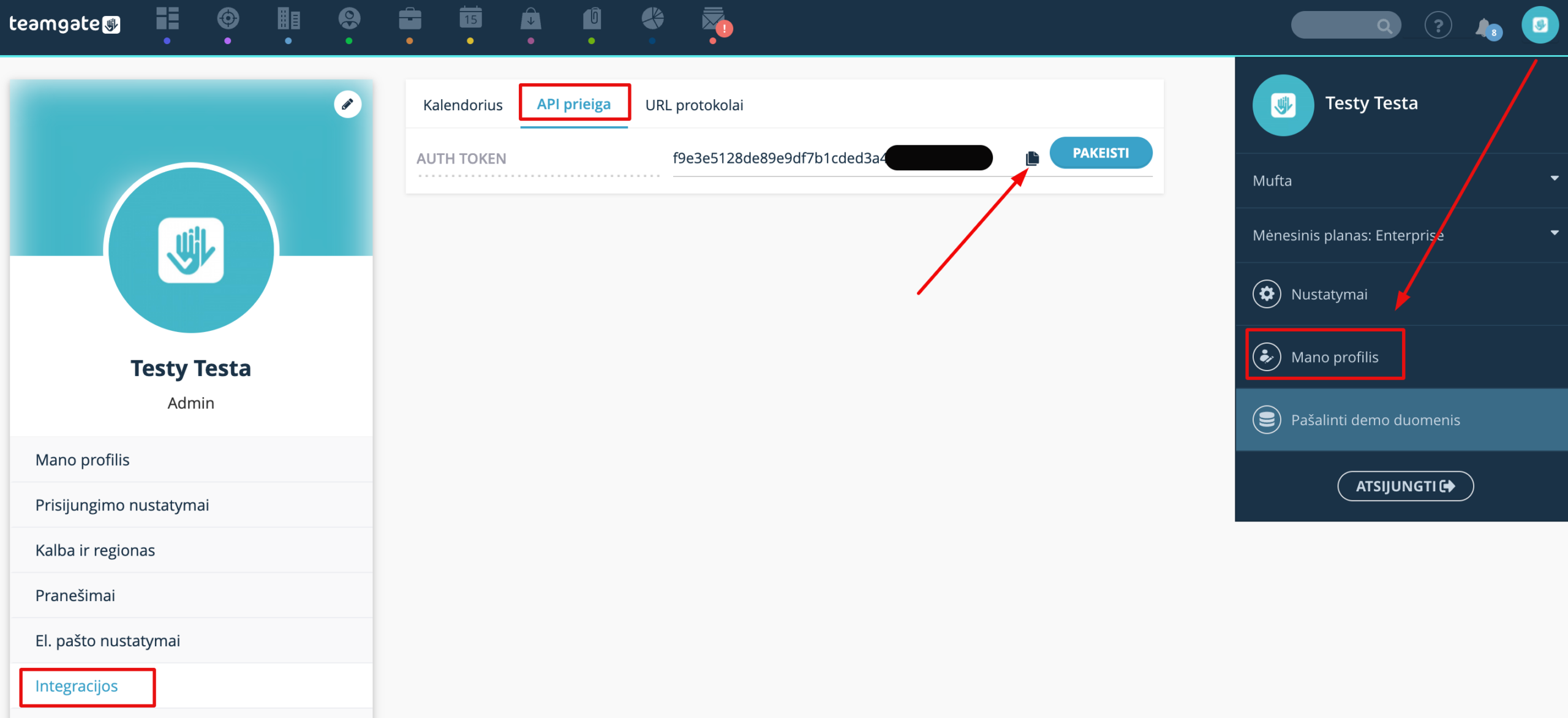The height and width of the screenshot is (718, 1568).
Task: Click the Mano profilis icon in dropdown
Action: click(x=1267, y=357)
